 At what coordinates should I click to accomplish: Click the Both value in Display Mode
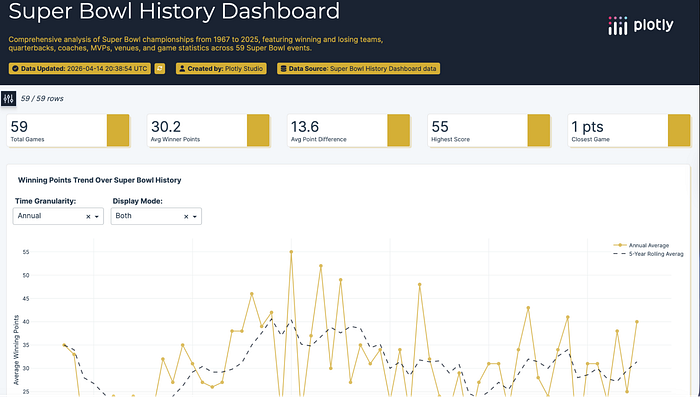[124, 216]
